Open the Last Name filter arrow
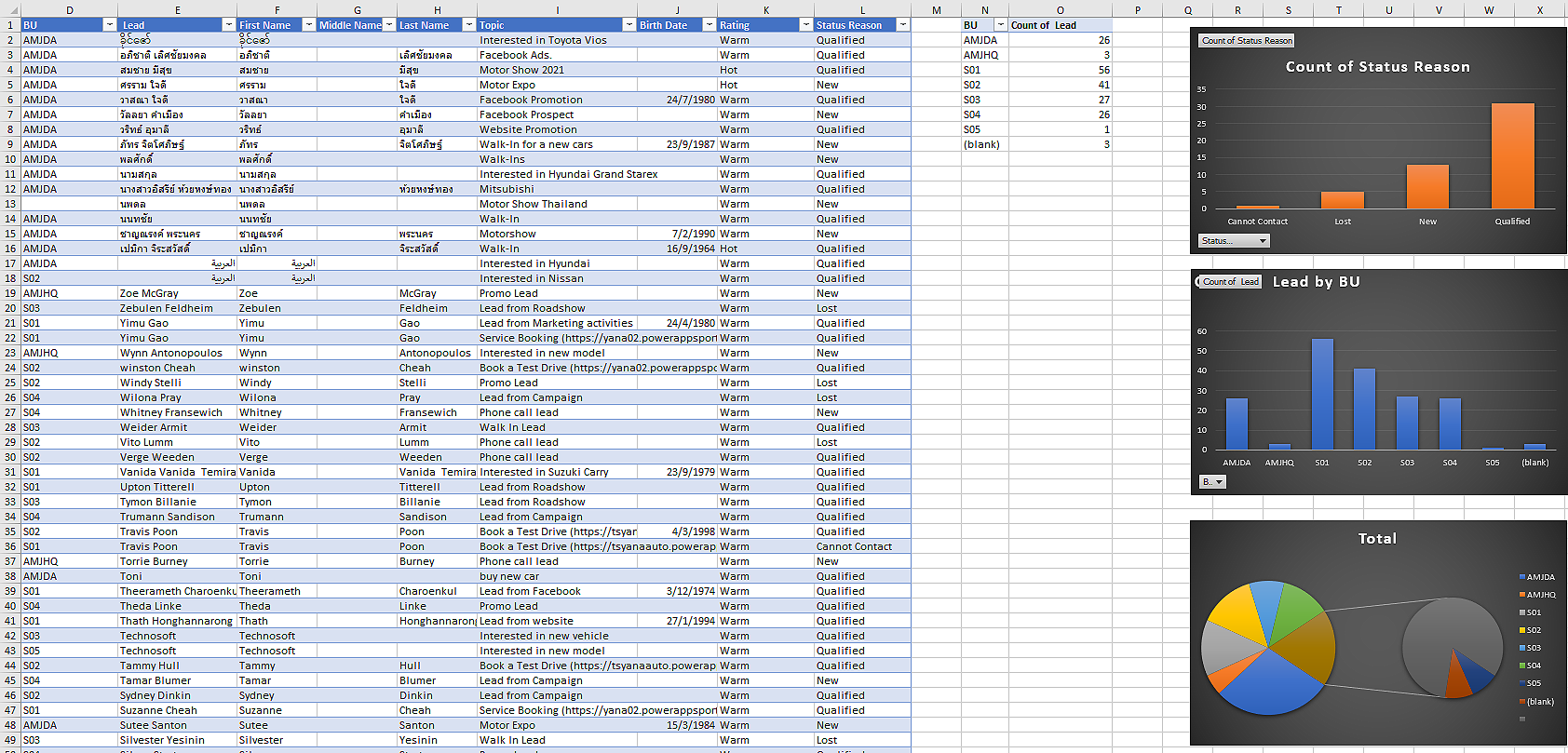 click(469, 25)
